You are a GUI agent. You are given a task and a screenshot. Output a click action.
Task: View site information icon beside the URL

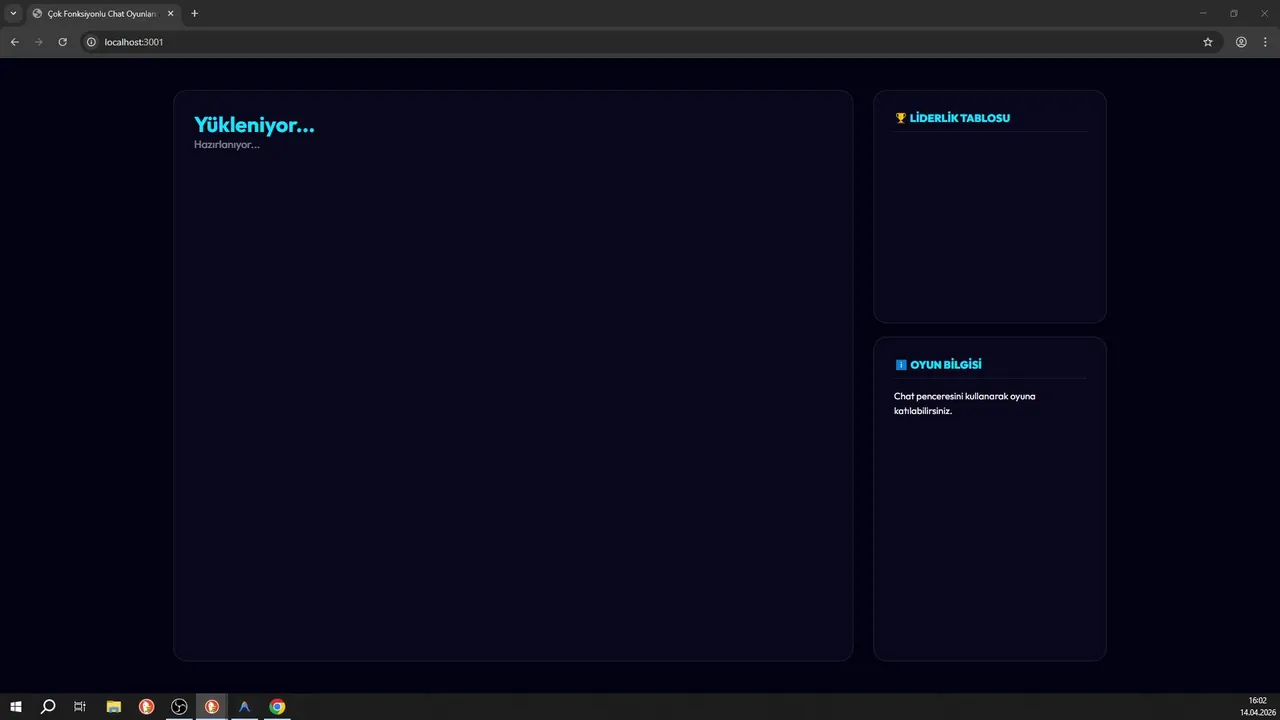click(x=91, y=42)
